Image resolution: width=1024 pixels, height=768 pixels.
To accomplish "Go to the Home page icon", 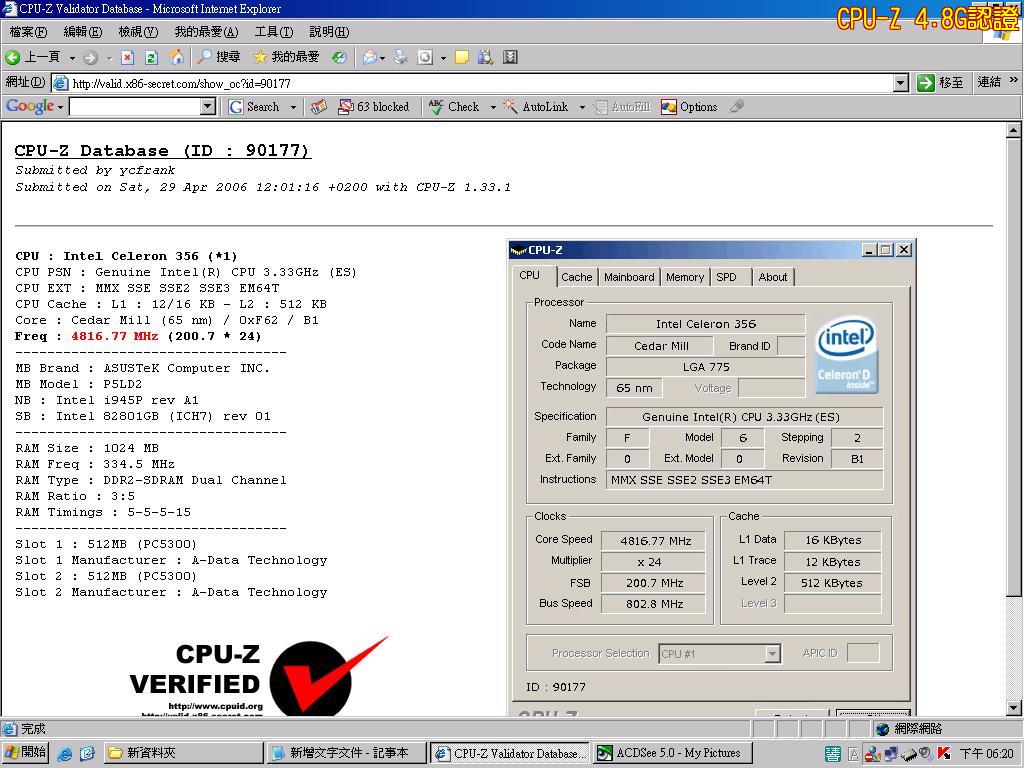I will click(x=176, y=57).
